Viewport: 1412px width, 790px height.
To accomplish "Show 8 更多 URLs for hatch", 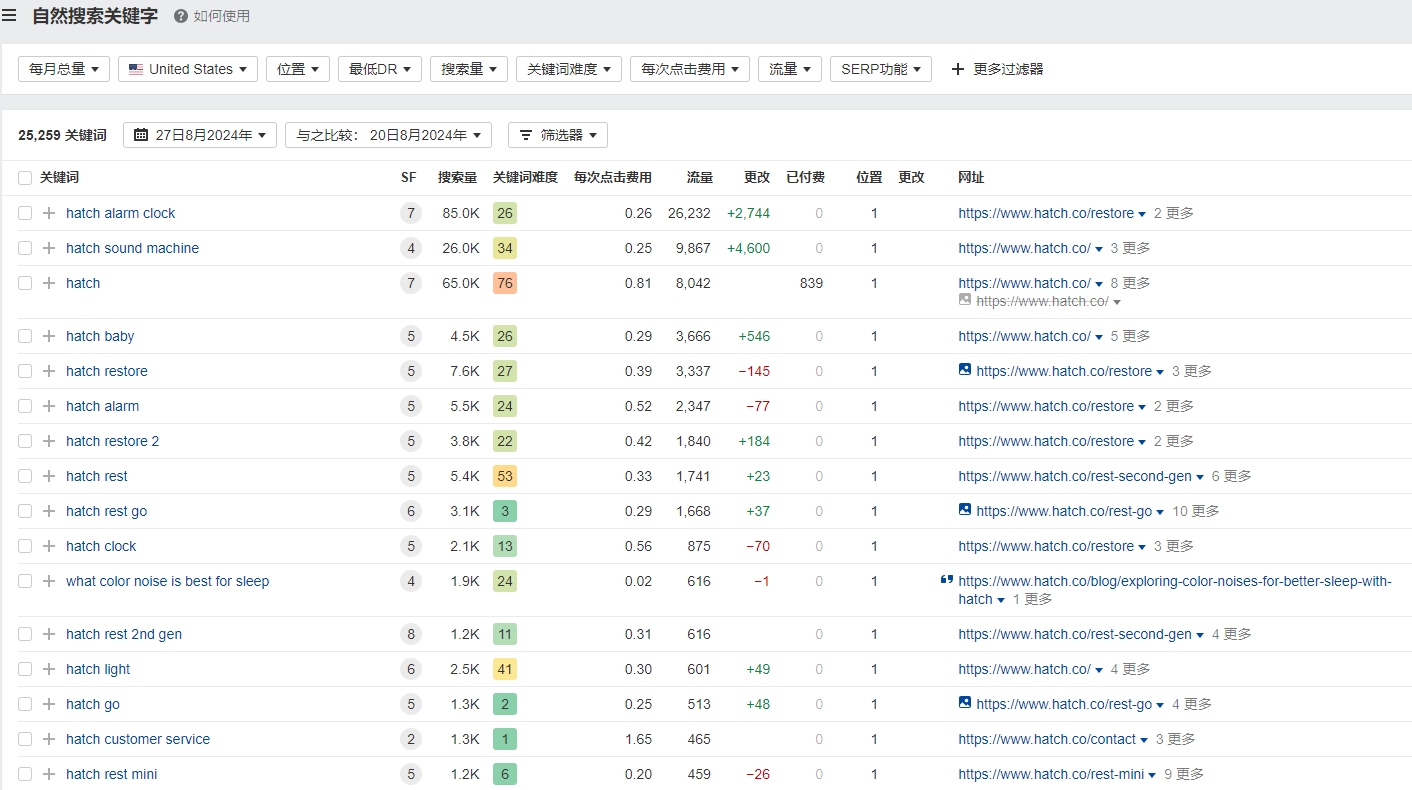I will coord(1130,283).
